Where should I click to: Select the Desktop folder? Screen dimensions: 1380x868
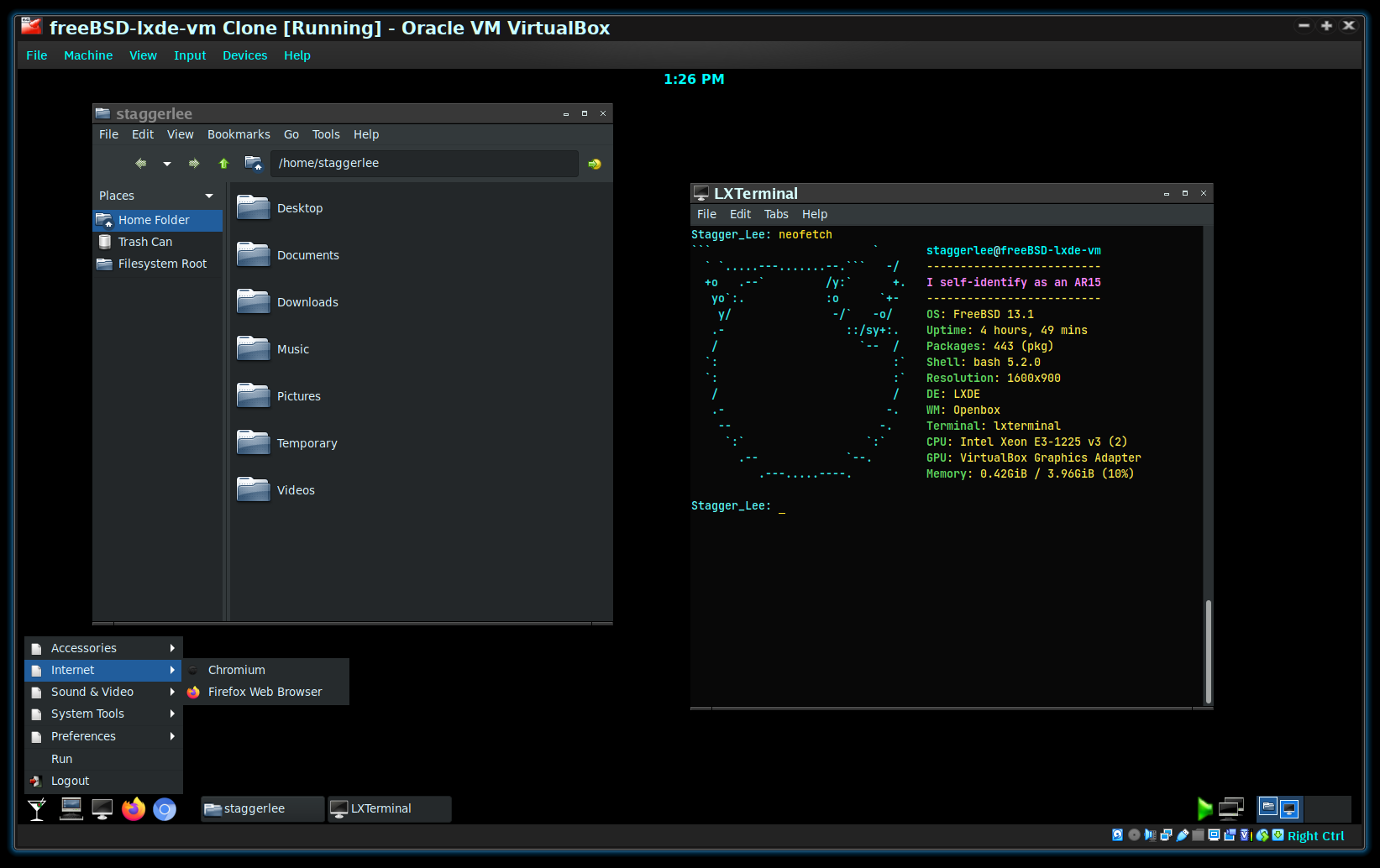(x=280, y=207)
